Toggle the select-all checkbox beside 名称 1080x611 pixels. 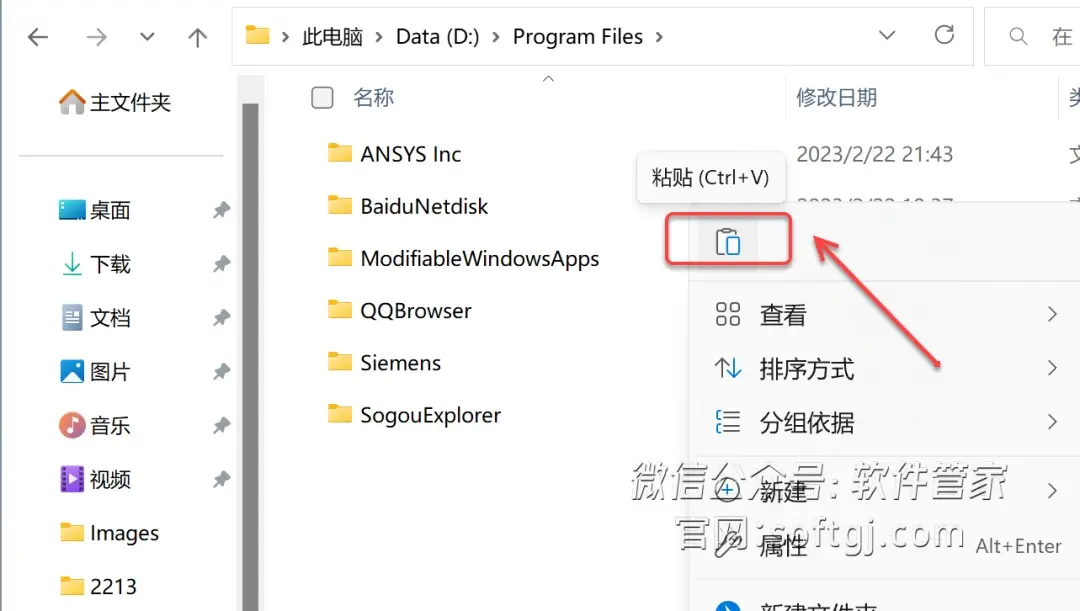(322, 98)
